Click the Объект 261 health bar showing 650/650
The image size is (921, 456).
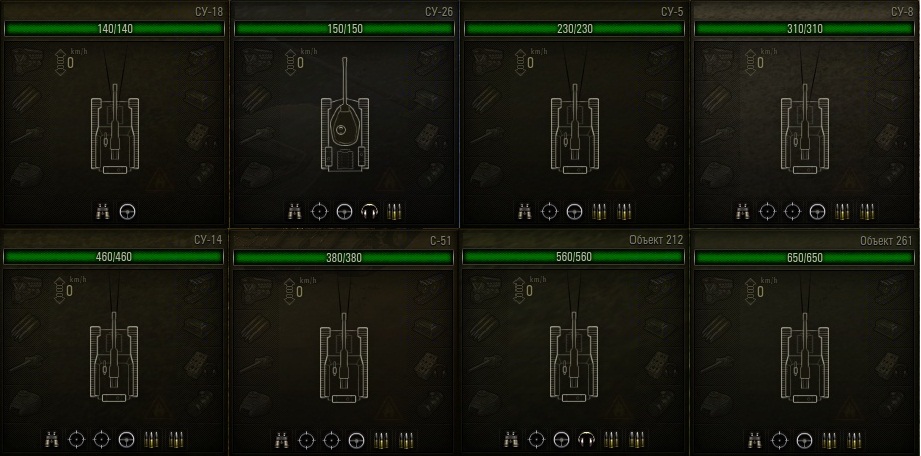[x=804, y=257]
